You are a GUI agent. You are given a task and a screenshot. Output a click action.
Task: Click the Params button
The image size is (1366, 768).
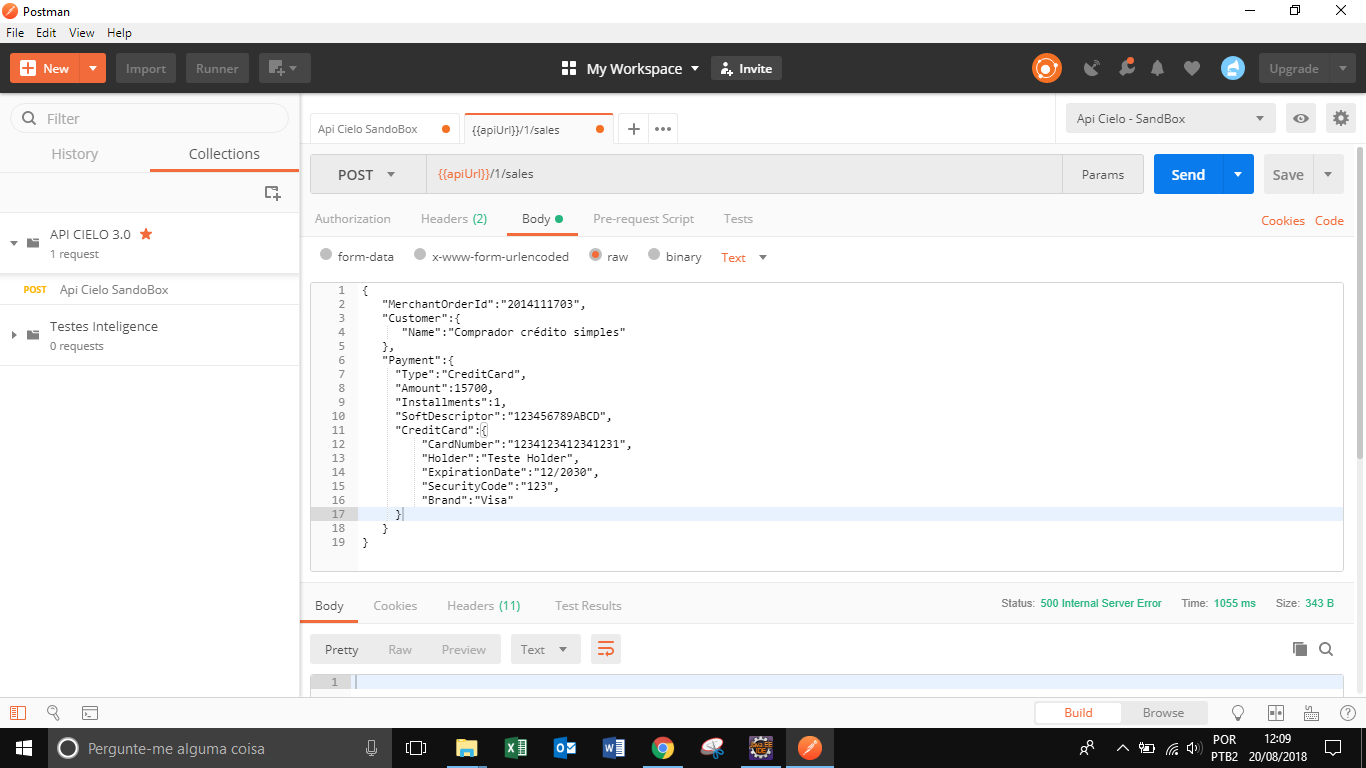[x=1103, y=174]
